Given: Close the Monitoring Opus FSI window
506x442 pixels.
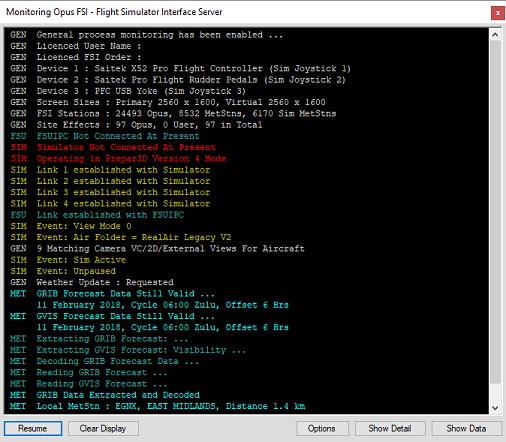Looking at the screenshot, I should (497, 13).
